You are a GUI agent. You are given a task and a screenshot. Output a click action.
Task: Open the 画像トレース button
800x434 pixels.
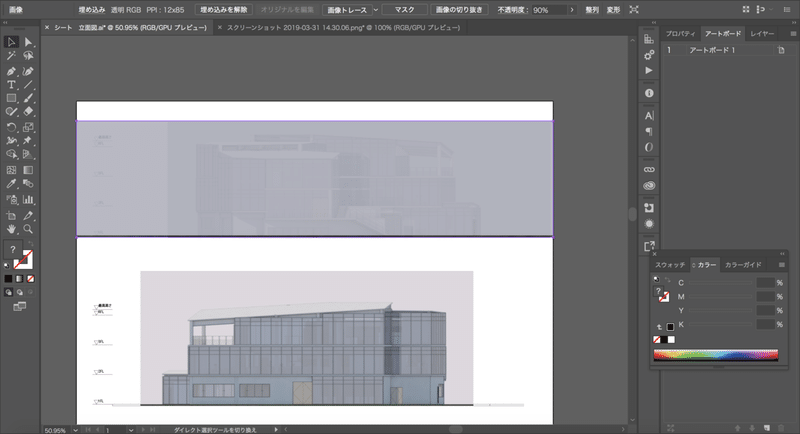point(347,10)
